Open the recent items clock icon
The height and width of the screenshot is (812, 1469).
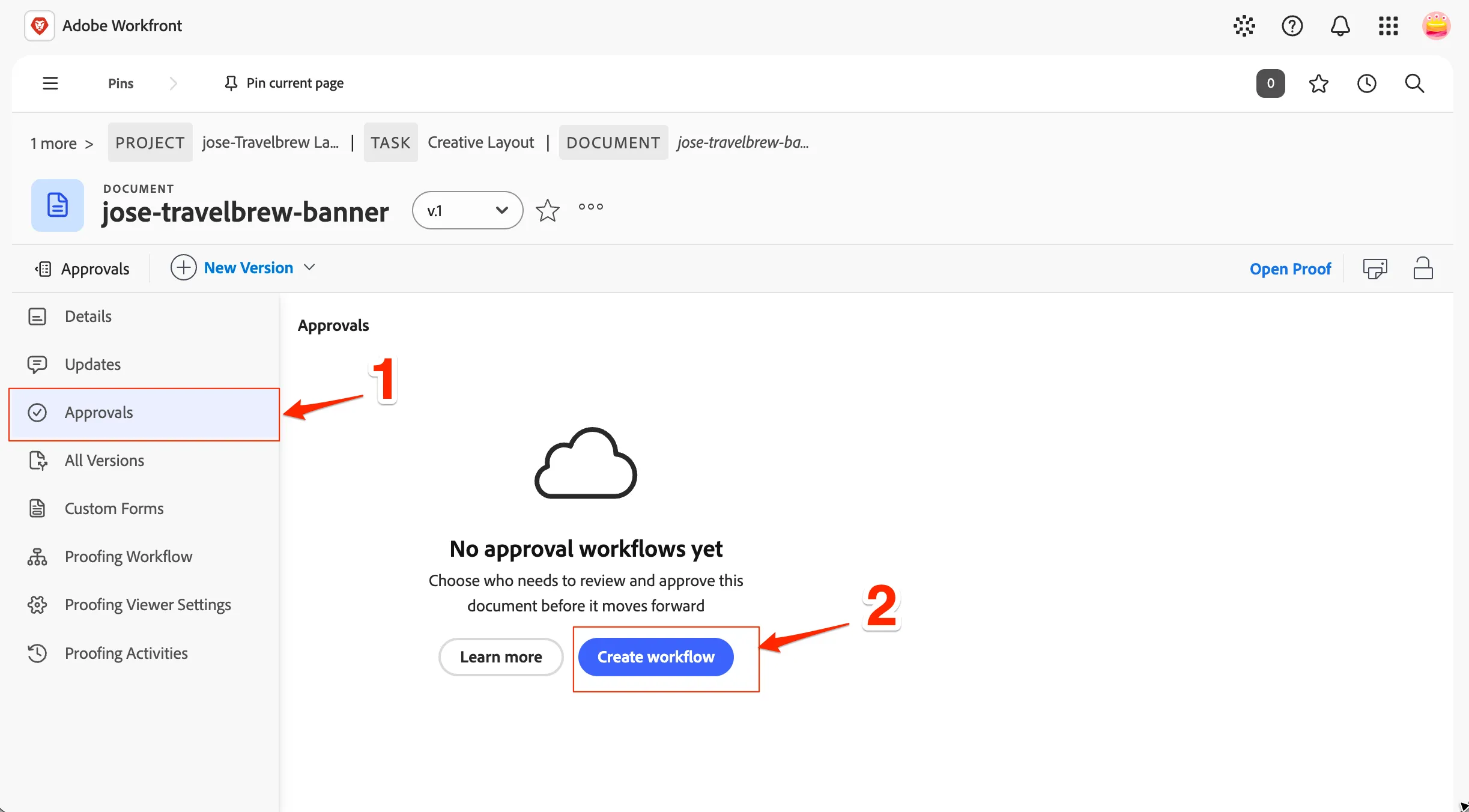[x=1366, y=83]
